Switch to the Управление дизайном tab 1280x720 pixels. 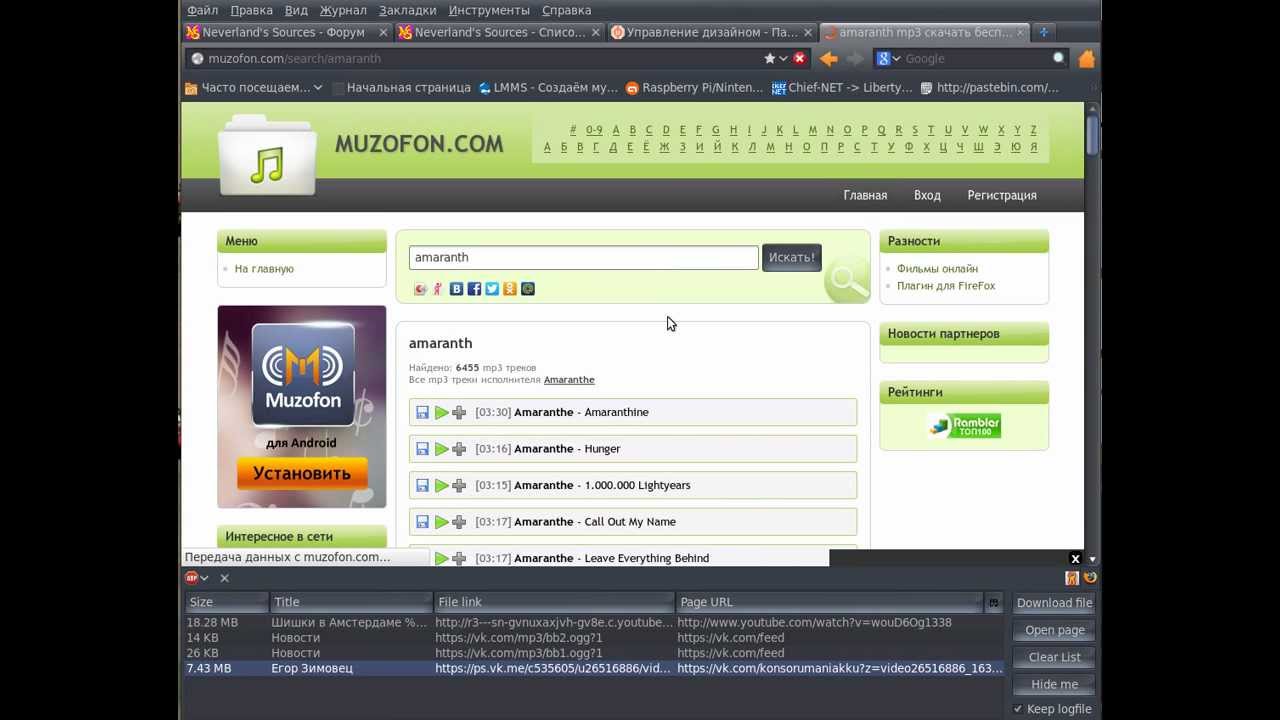click(711, 32)
